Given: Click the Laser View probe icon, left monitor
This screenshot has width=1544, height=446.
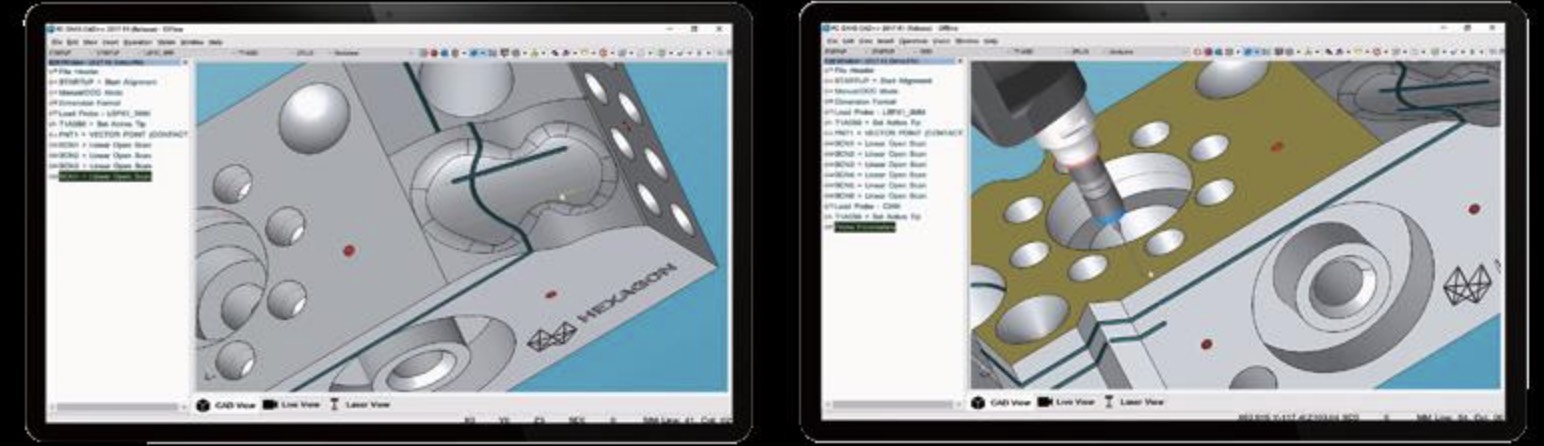Looking at the screenshot, I should (335, 405).
